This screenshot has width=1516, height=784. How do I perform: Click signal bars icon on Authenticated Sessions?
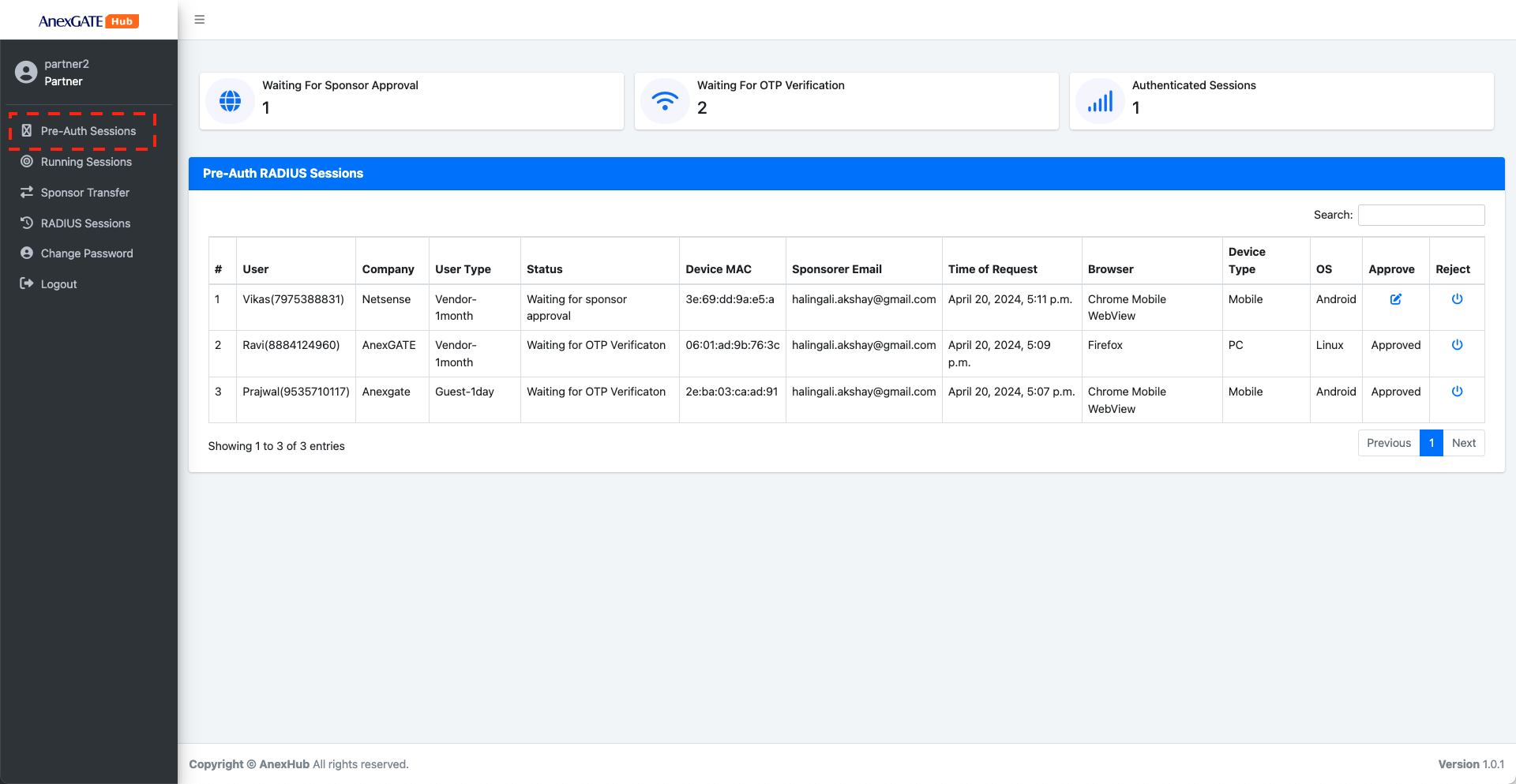(x=1100, y=101)
